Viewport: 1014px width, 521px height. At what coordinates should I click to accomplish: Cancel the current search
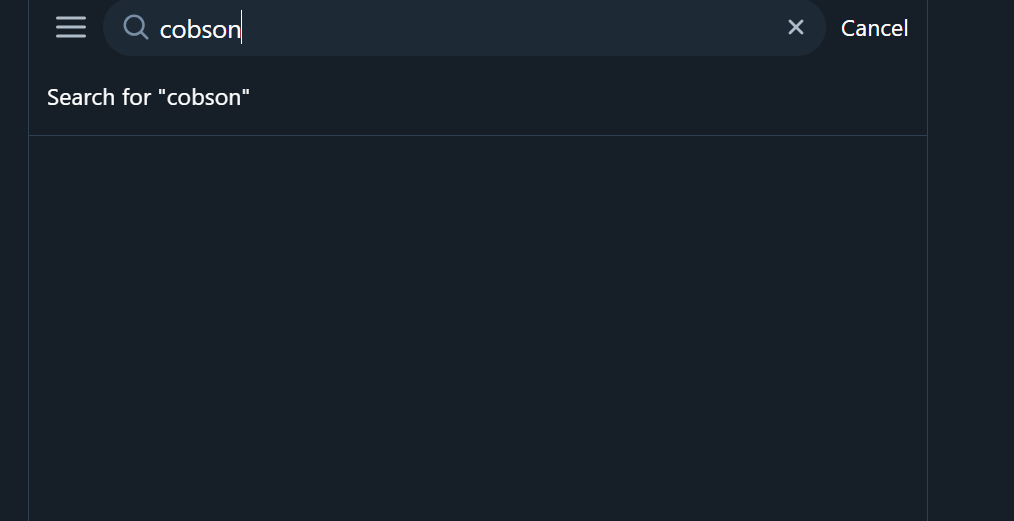click(874, 28)
